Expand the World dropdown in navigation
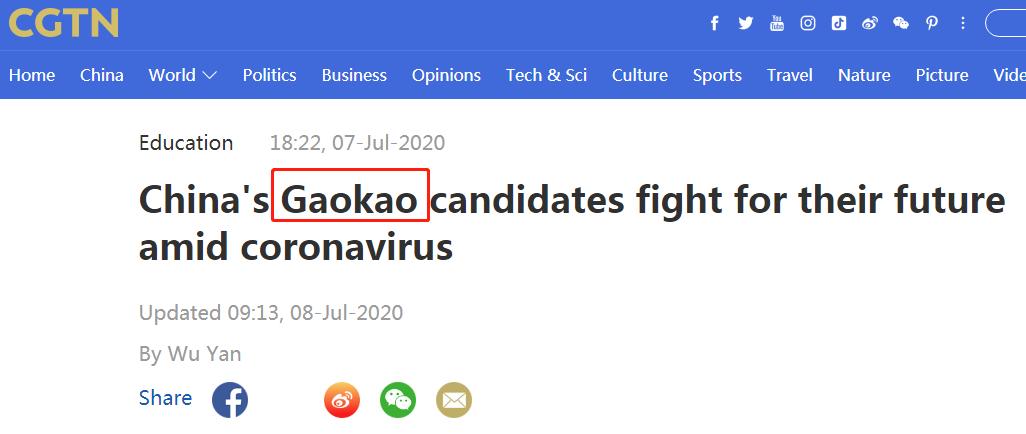This screenshot has width=1026, height=434. click(183, 75)
